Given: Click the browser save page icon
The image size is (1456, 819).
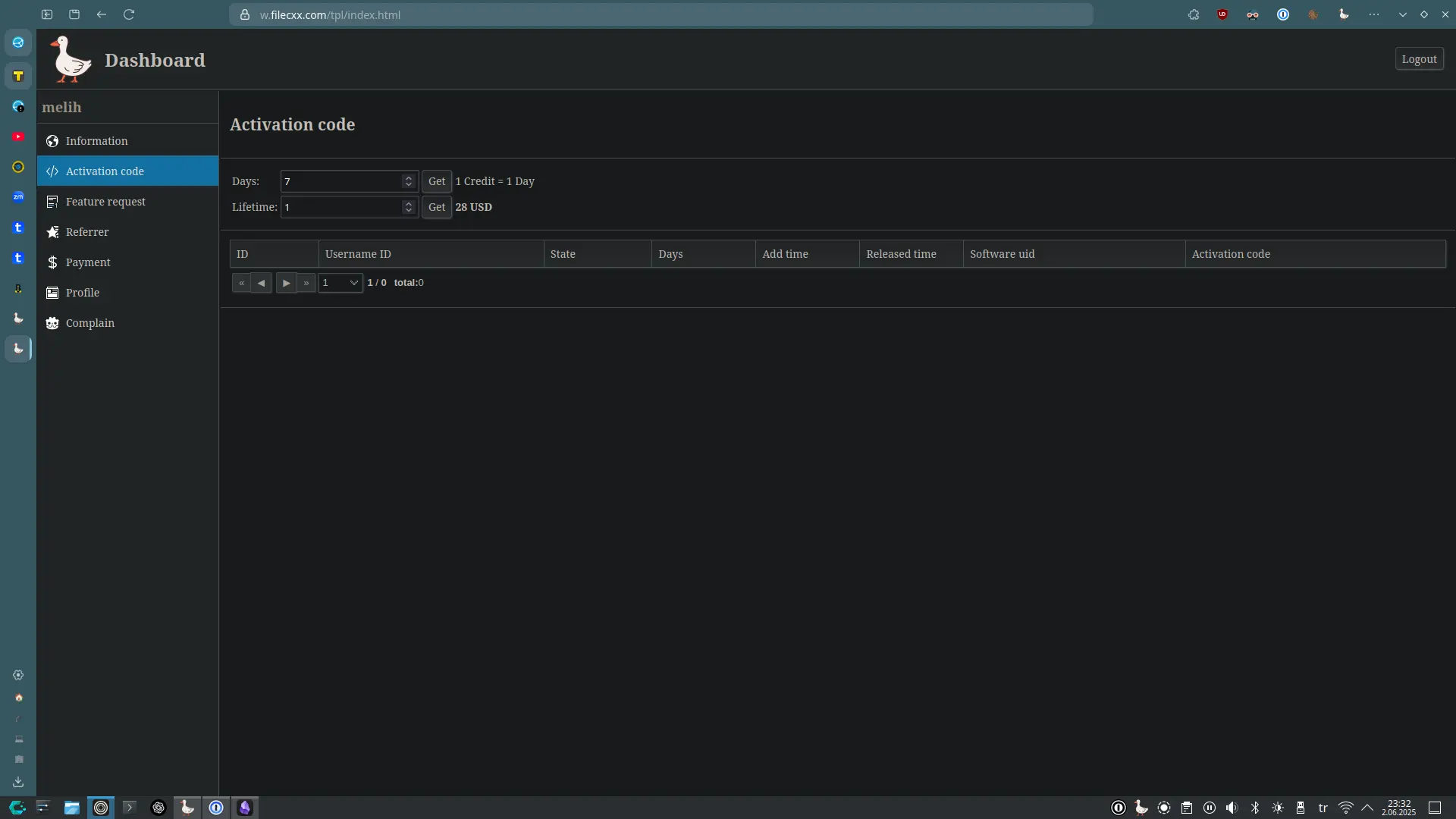Looking at the screenshot, I should pos(74,14).
